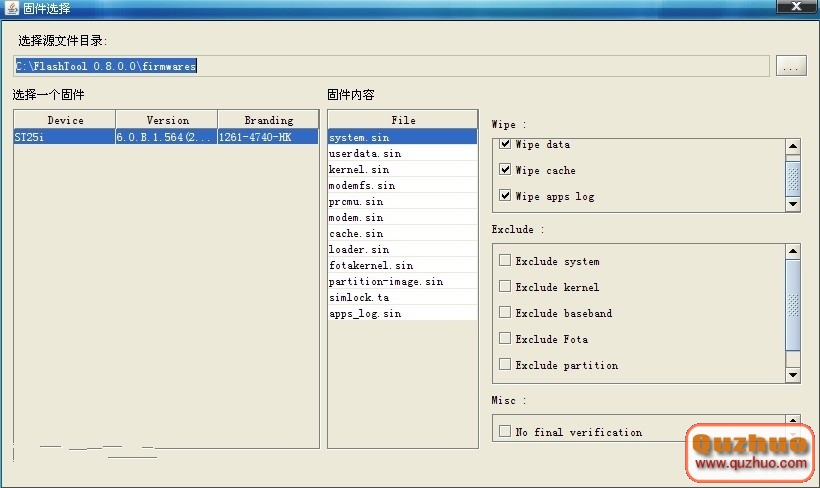Viewport: 820px width, 488px height.
Task: Click the Java icon in title bar
Action: (11, 8)
